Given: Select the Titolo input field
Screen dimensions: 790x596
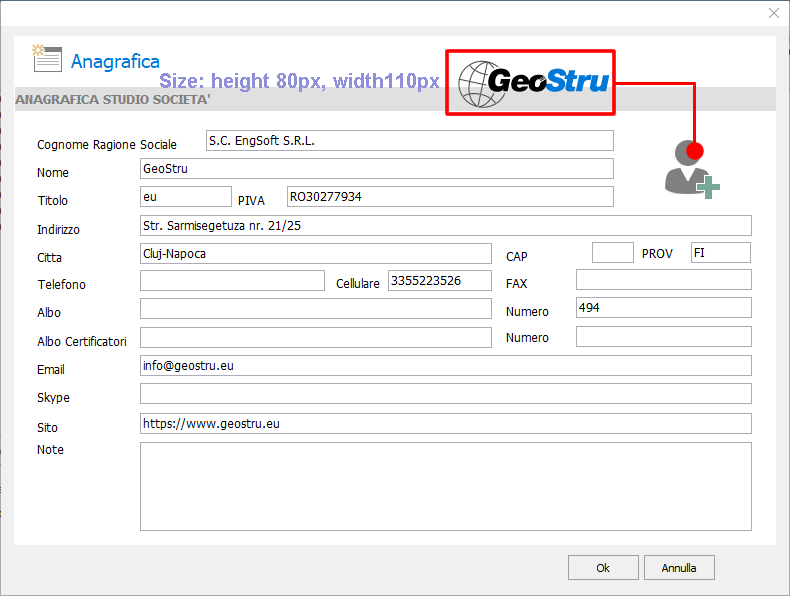Looking at the screenshot, I should 185,196.
